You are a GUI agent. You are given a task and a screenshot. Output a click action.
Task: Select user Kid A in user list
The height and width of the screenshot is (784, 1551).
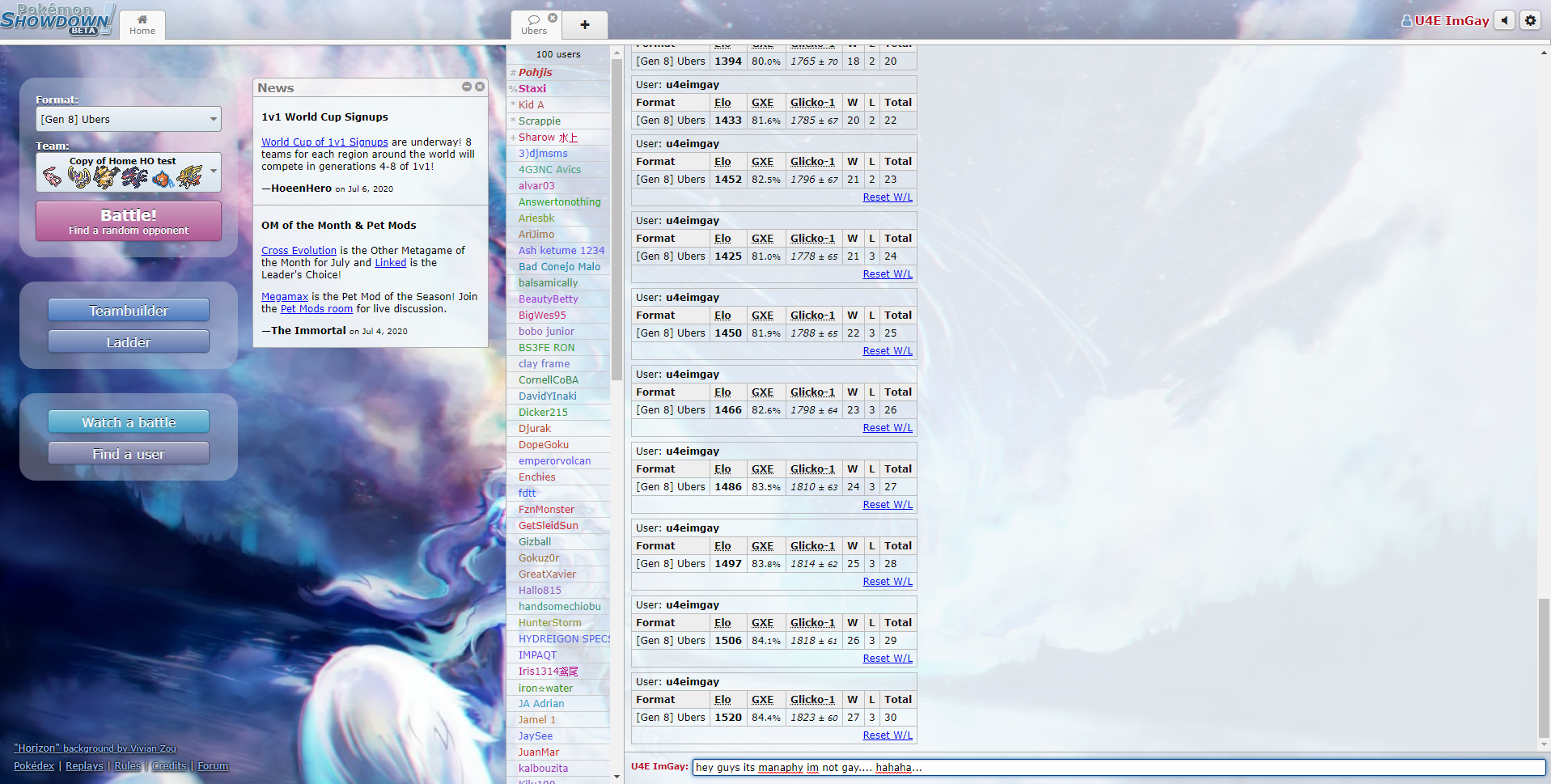tap(558, 104)
